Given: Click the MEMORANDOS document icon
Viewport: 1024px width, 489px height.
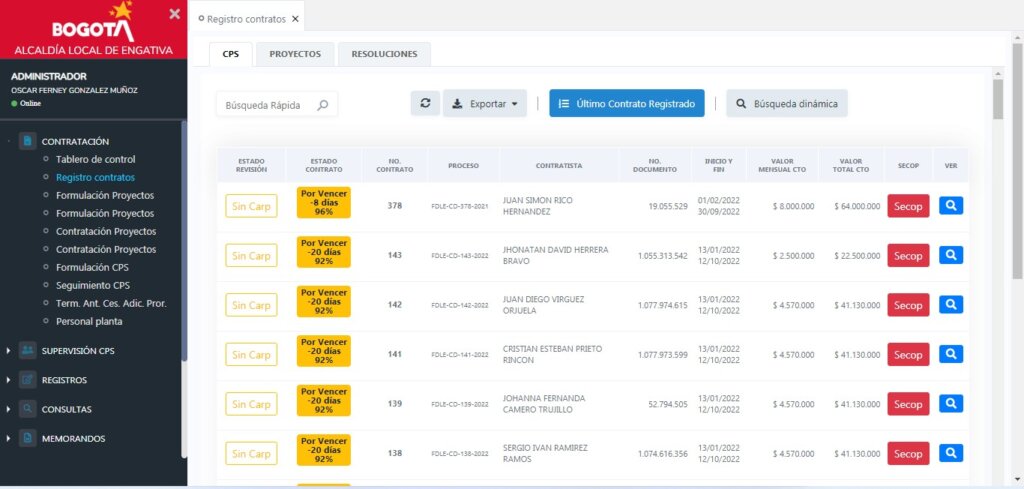Looking at the screenshot, I should (27, 439).
